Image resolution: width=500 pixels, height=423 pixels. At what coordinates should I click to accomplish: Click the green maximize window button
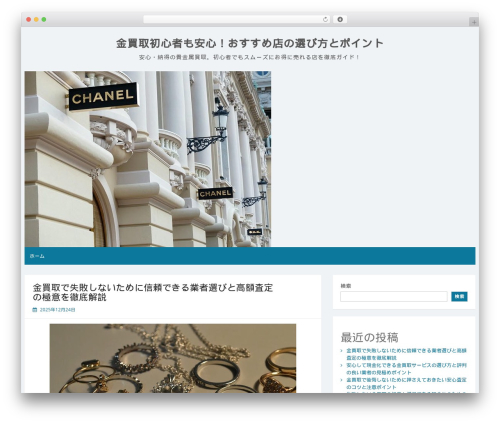44,20
